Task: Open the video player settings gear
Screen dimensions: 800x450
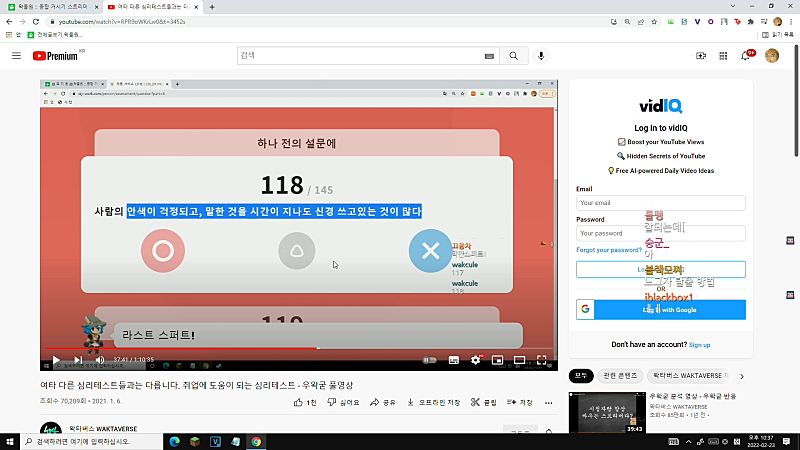Action: [476, 360]
